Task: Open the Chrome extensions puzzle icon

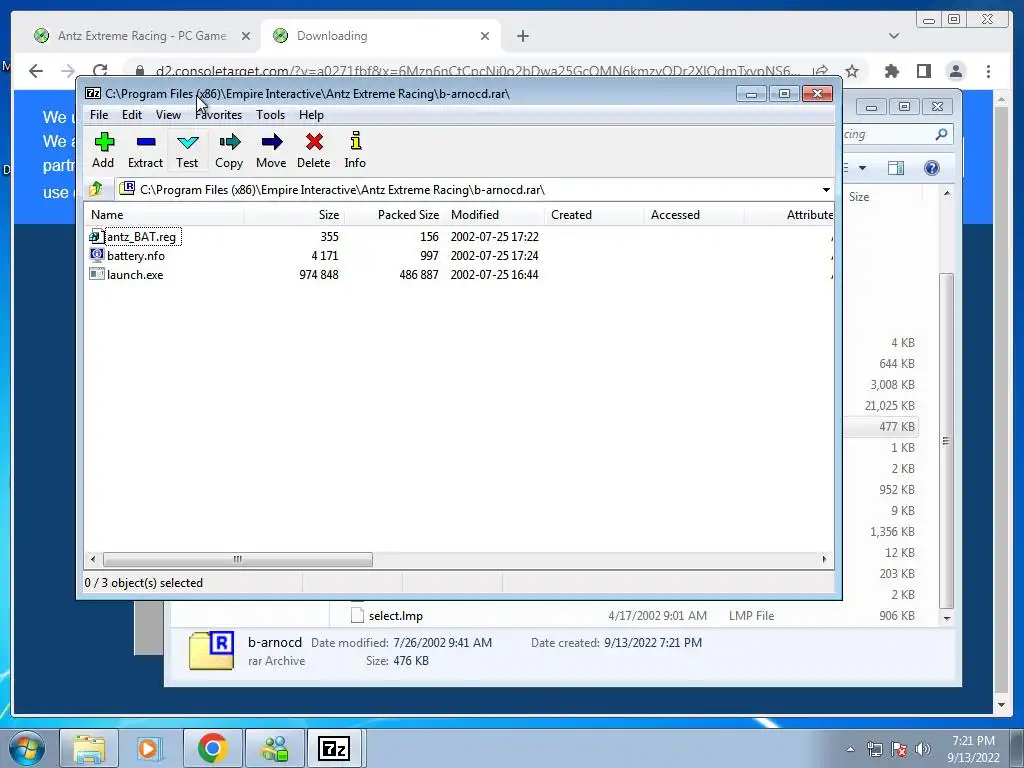Action: click(891, 71)
